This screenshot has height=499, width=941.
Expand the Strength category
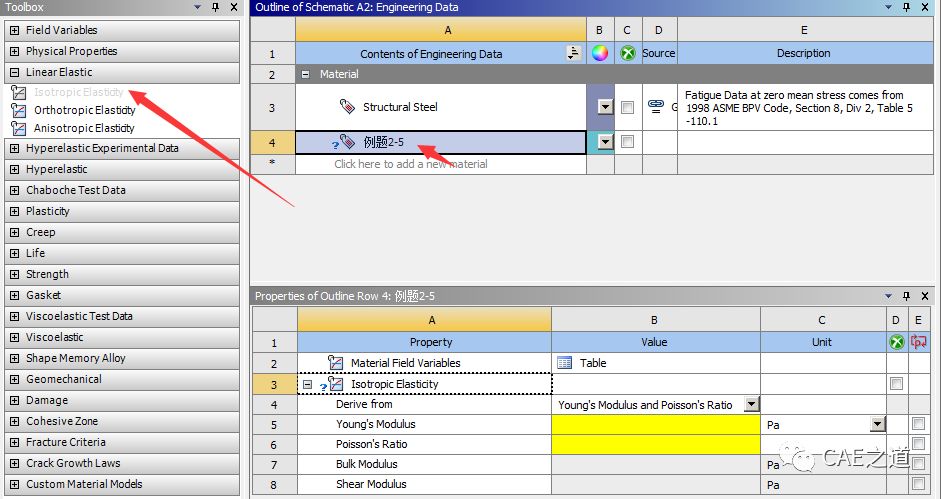(14, 274)
